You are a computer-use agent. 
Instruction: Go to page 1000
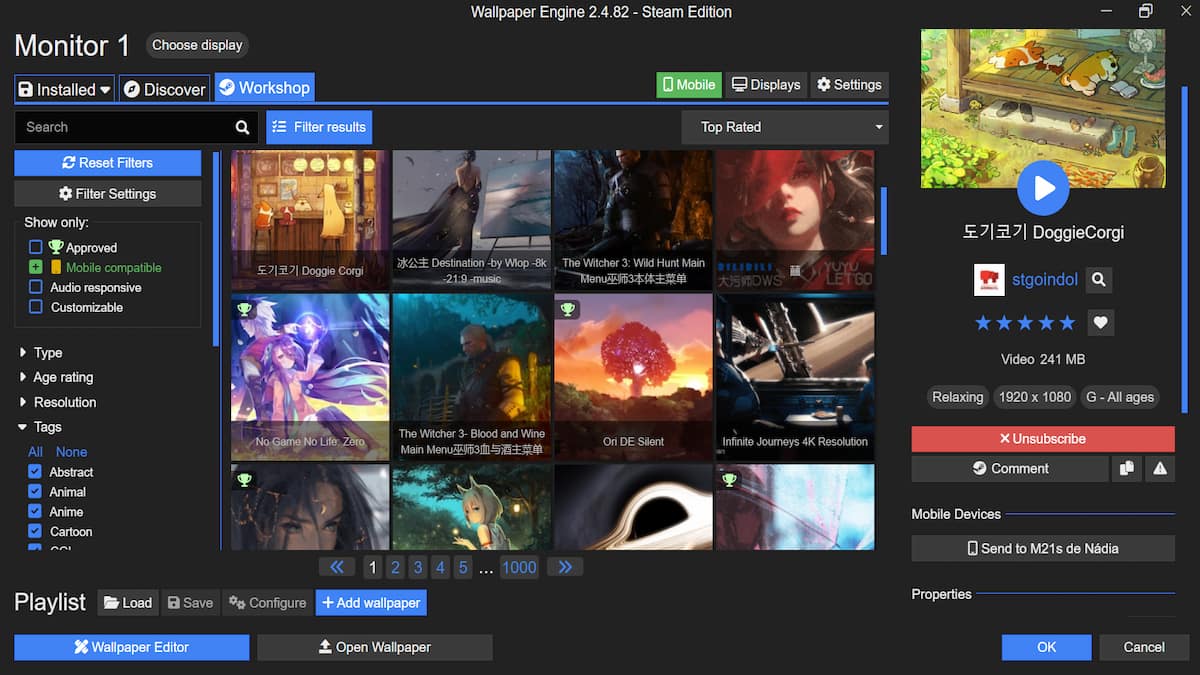(519, 567)
